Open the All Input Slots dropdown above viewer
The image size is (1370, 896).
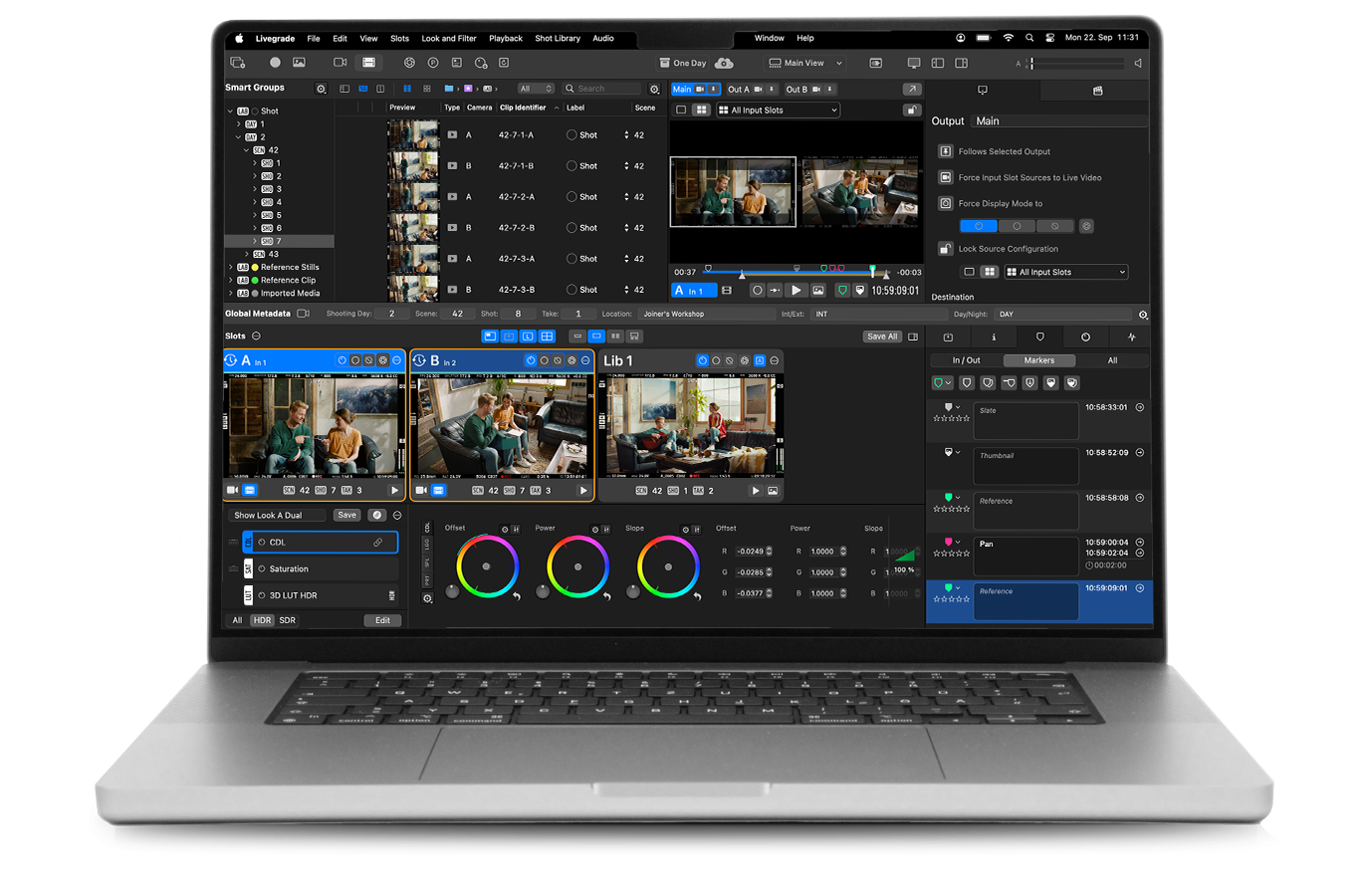(x=779, y=111)
